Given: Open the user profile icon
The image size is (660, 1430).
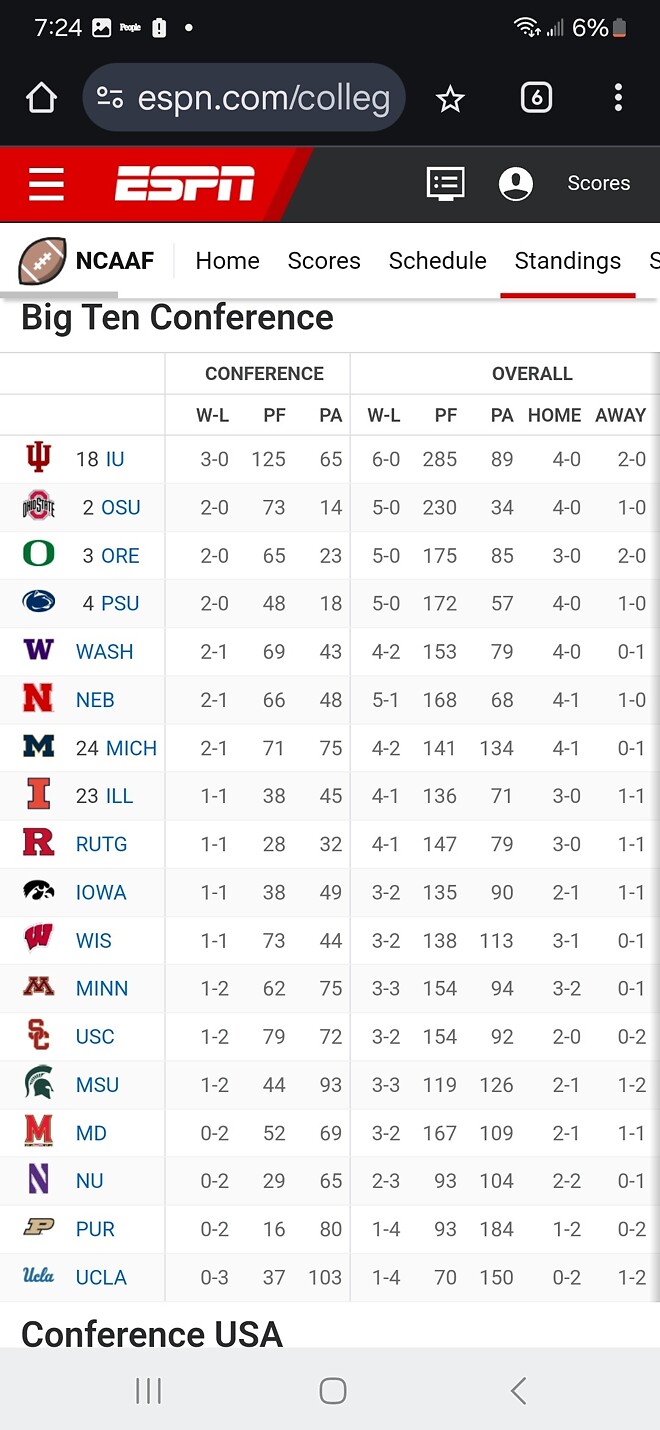Looking at the screenshot, I should coord(516,184).
